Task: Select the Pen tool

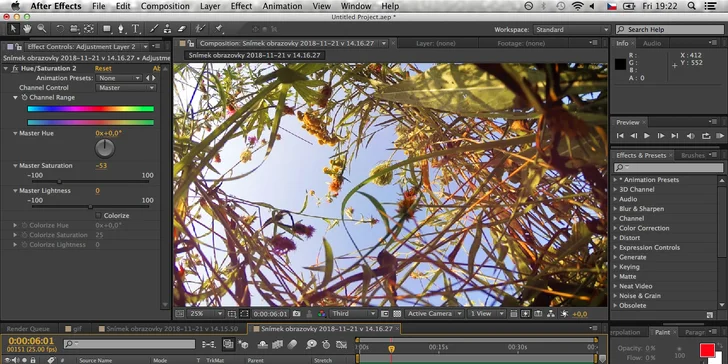Action: pos(121,29)
